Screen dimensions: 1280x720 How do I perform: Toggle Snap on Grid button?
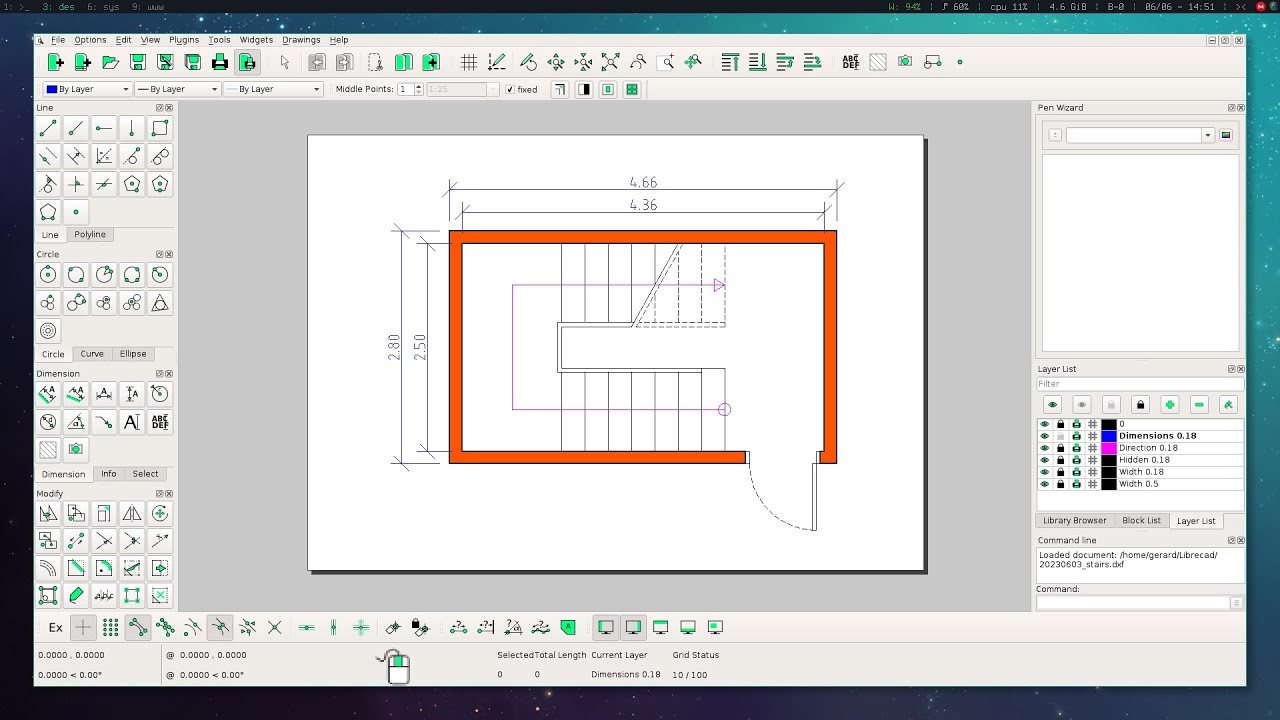tap(111, 628)
